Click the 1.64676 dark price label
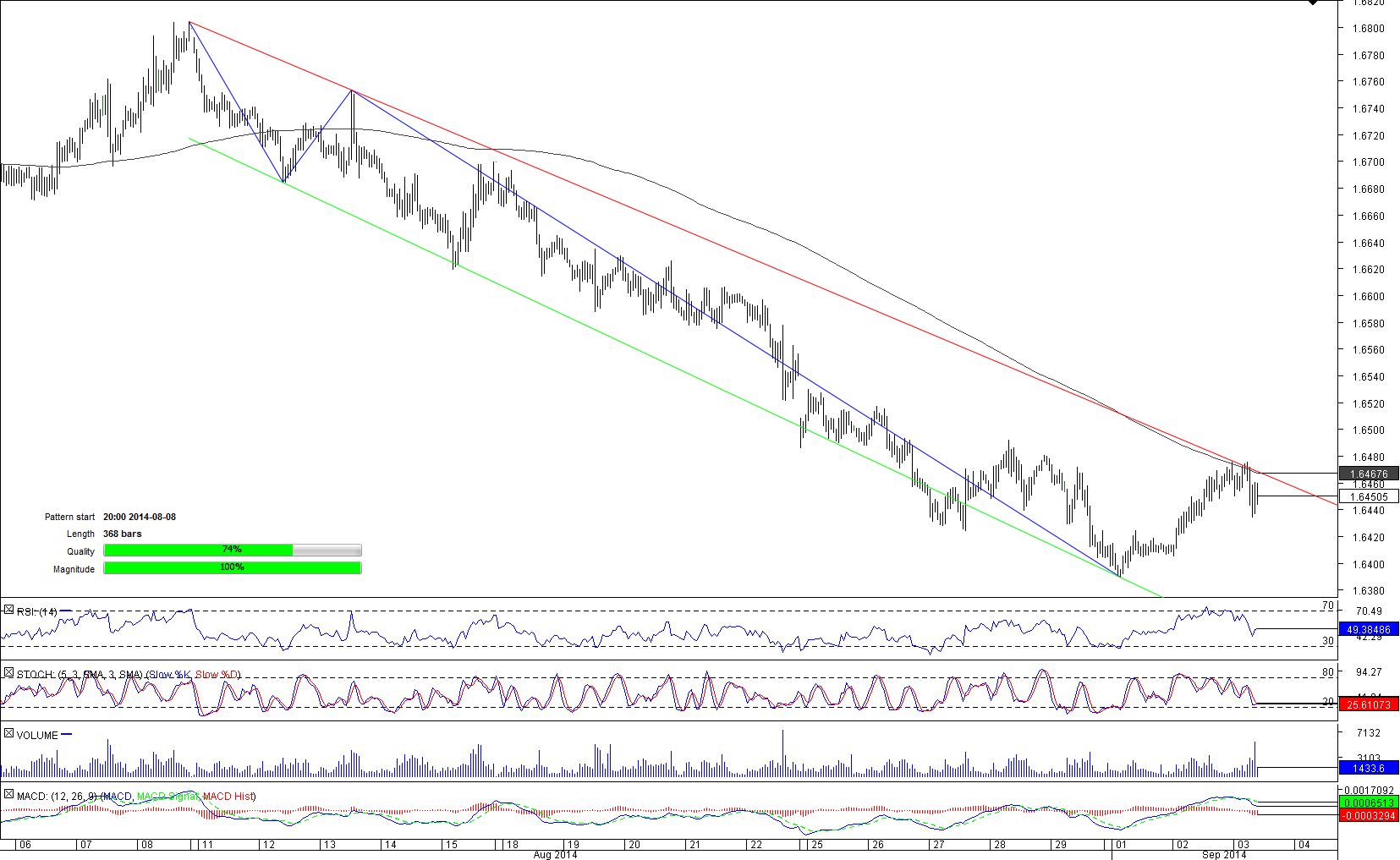The width and height of the screenshot is (1400, 860). (x=1369, y=474)
